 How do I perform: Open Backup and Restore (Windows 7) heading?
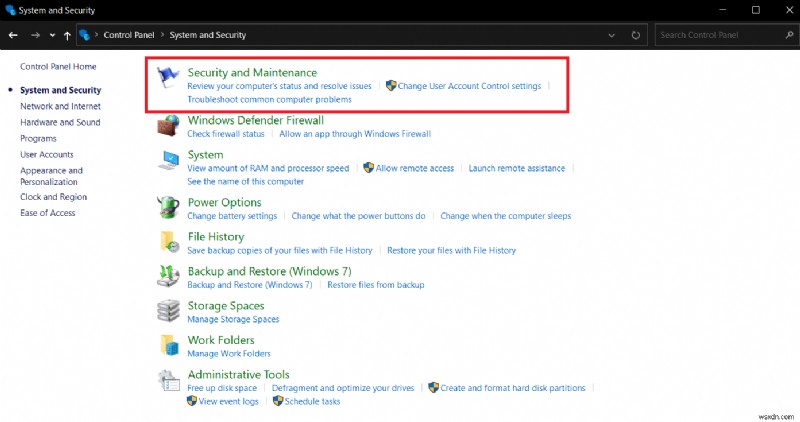(269, 271)
